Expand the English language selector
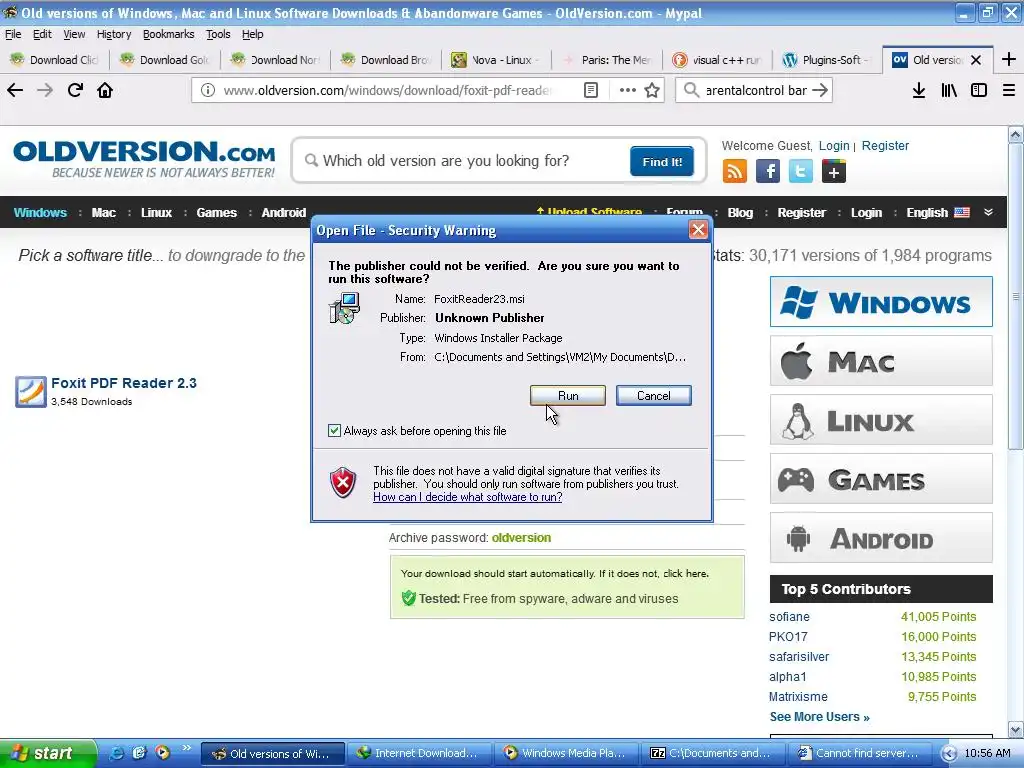This screenshot has height=768, width=1024. point(938,213)
